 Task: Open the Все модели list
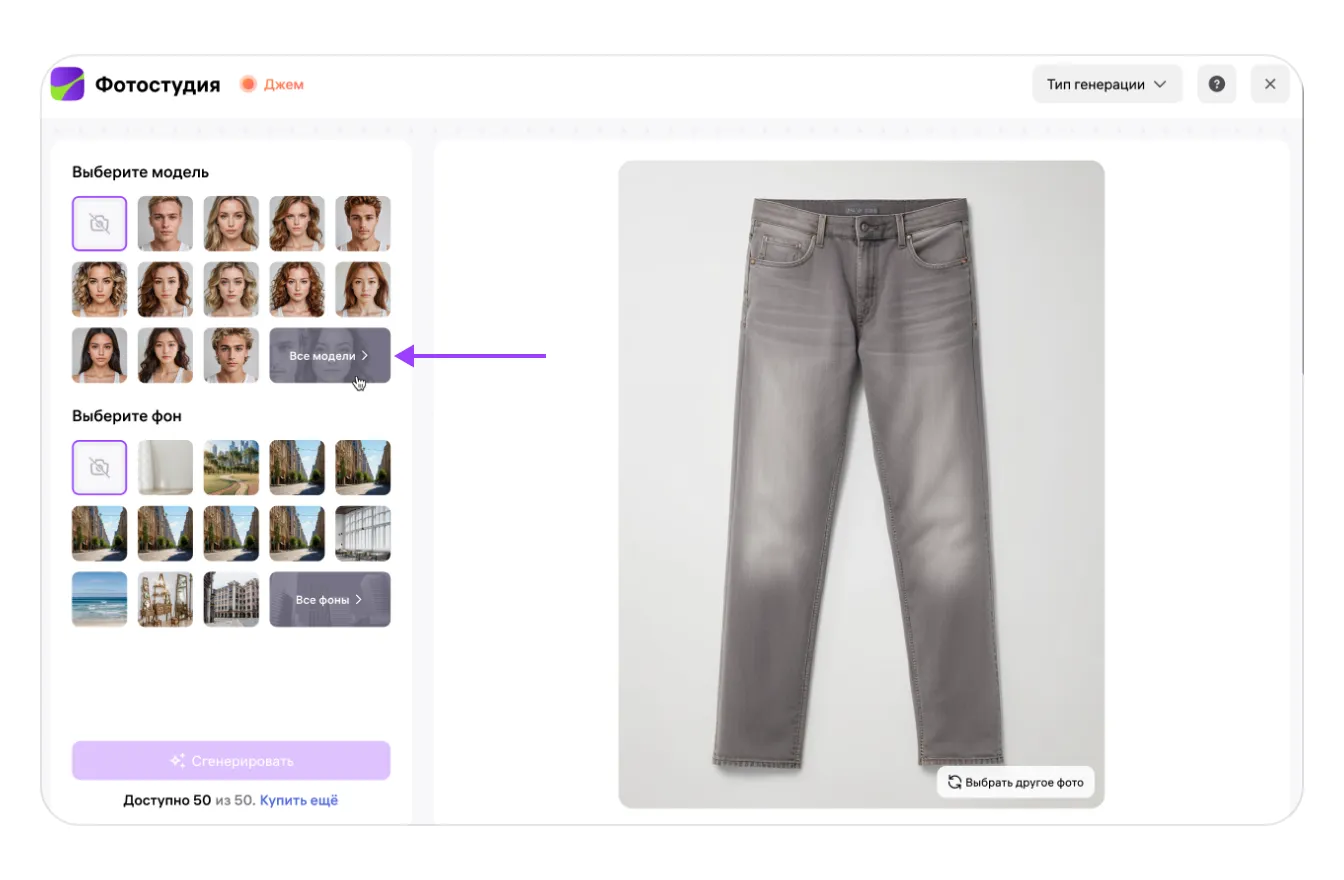(x=329, y=355)
